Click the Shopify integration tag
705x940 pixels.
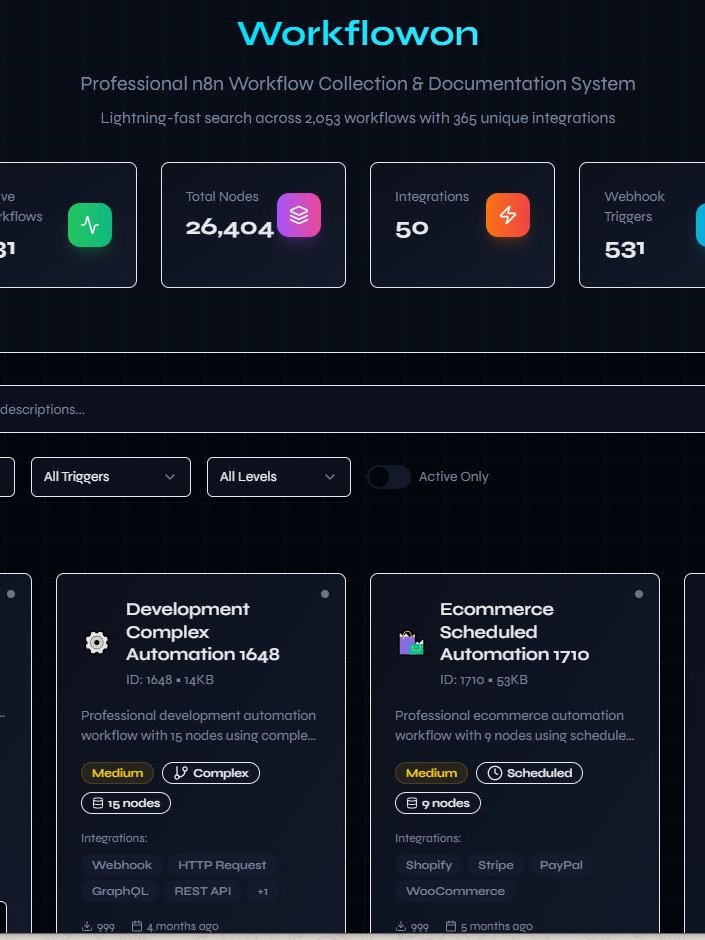point(429,865)
